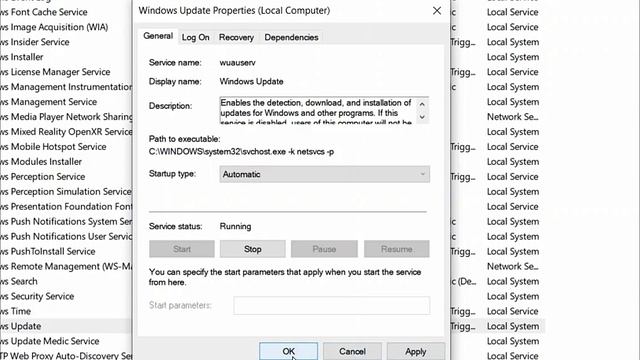Close the Windows Update Properties dialog
The width and height of the screenshot is (640, 360).
pos(437,11)
